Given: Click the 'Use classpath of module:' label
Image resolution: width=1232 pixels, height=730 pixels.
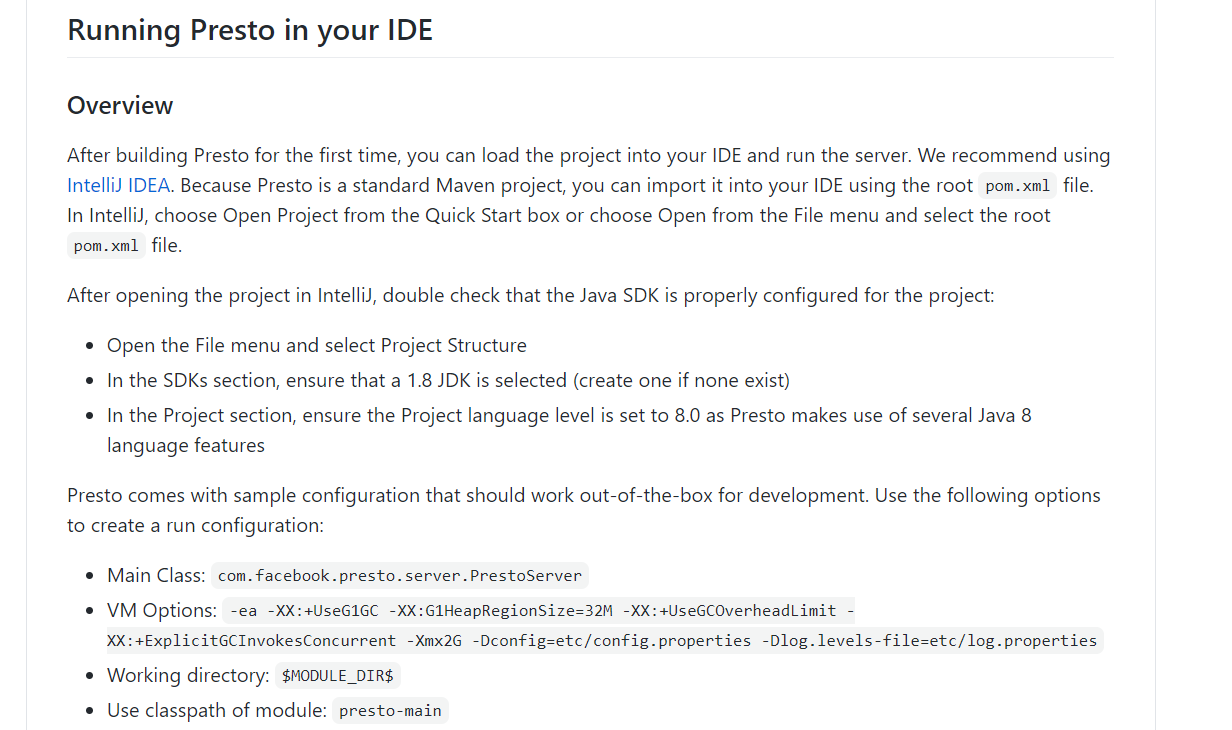Looking at the screenshot, I should click(217, 711).
